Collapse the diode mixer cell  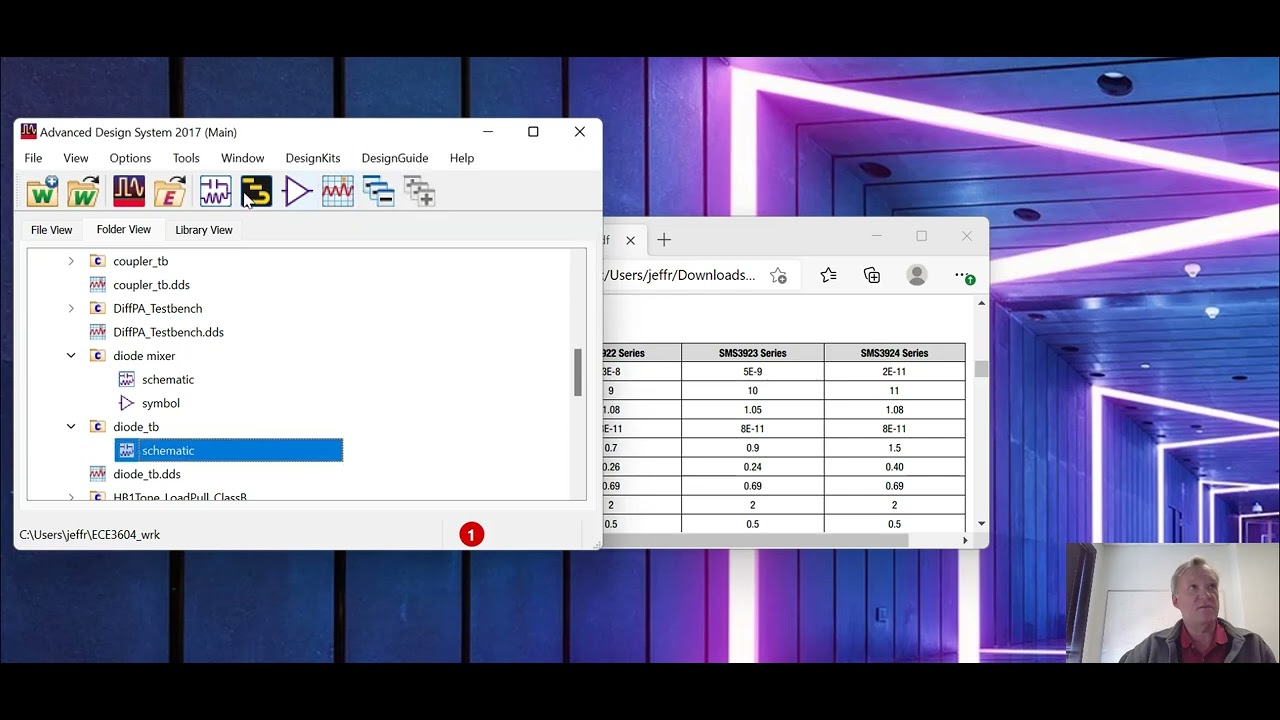point(71,356)
